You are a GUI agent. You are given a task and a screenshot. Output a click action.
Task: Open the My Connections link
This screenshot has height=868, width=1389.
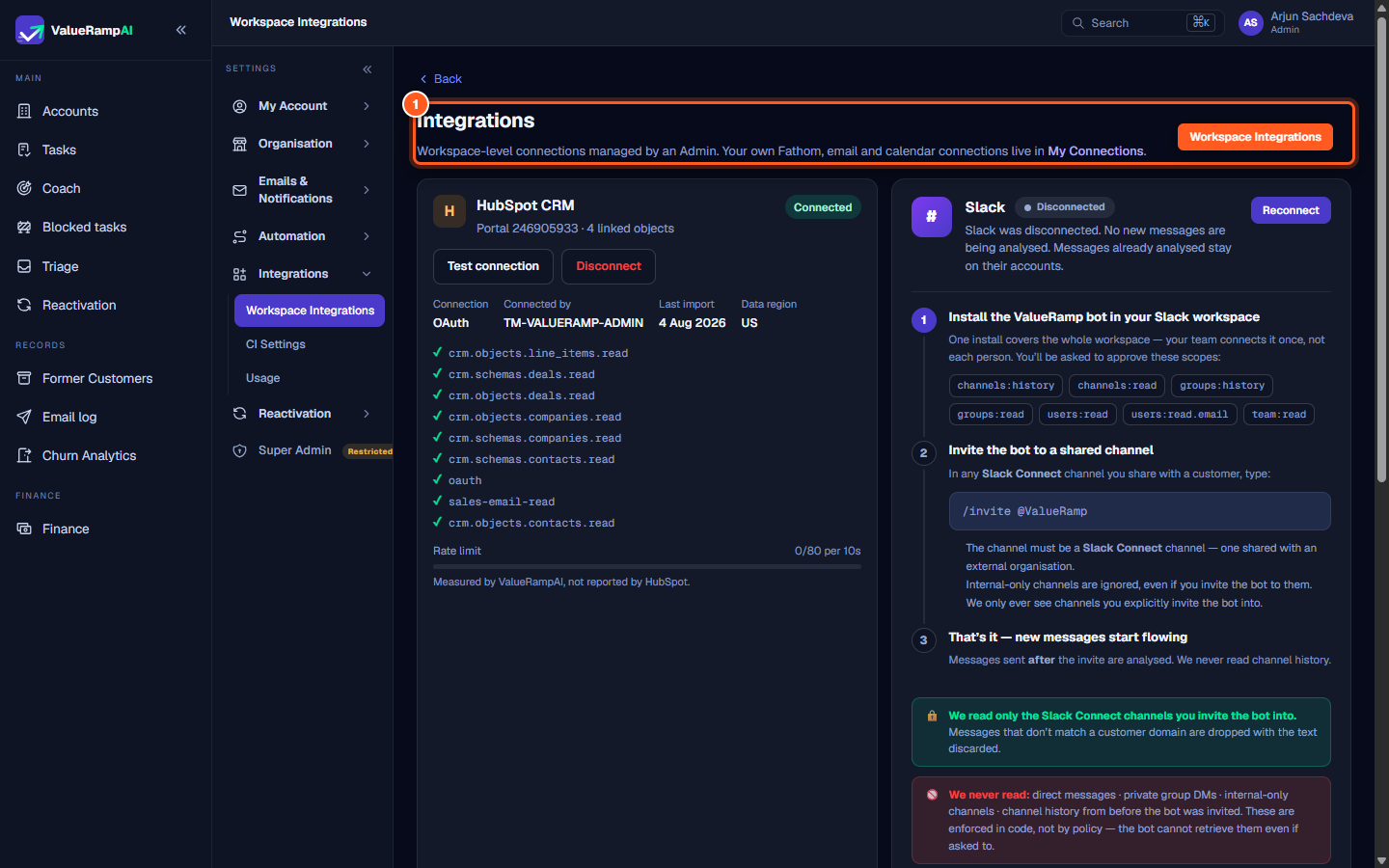[1096, 151]
